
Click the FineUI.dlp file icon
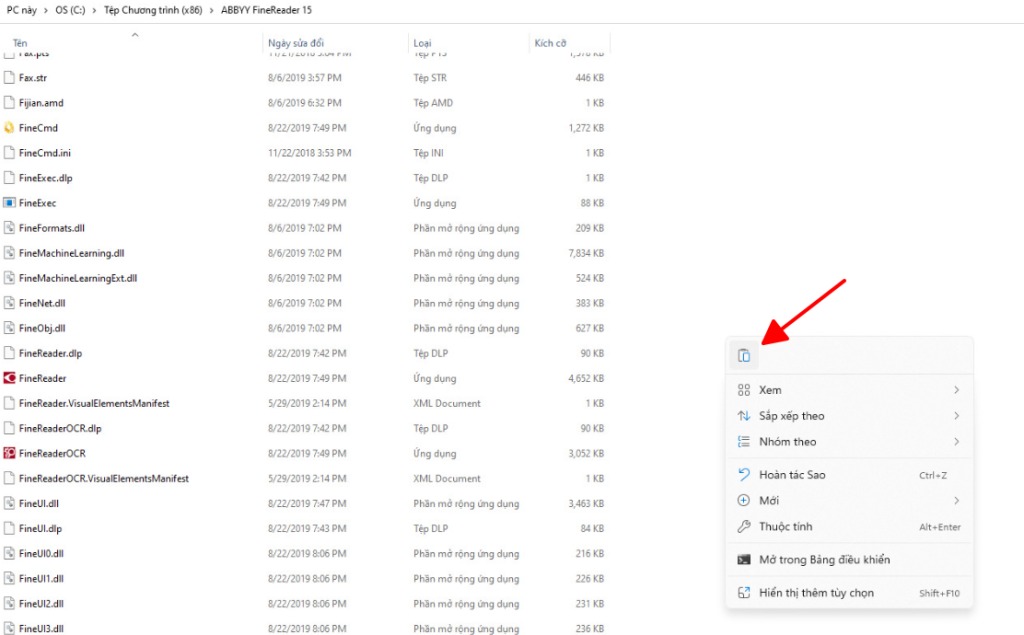9,529
